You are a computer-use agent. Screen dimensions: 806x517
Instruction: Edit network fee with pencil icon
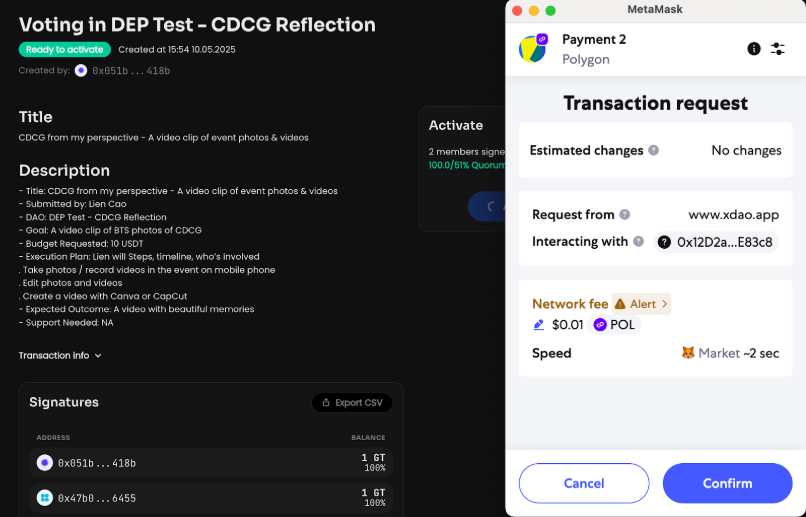tap(538, 325)
